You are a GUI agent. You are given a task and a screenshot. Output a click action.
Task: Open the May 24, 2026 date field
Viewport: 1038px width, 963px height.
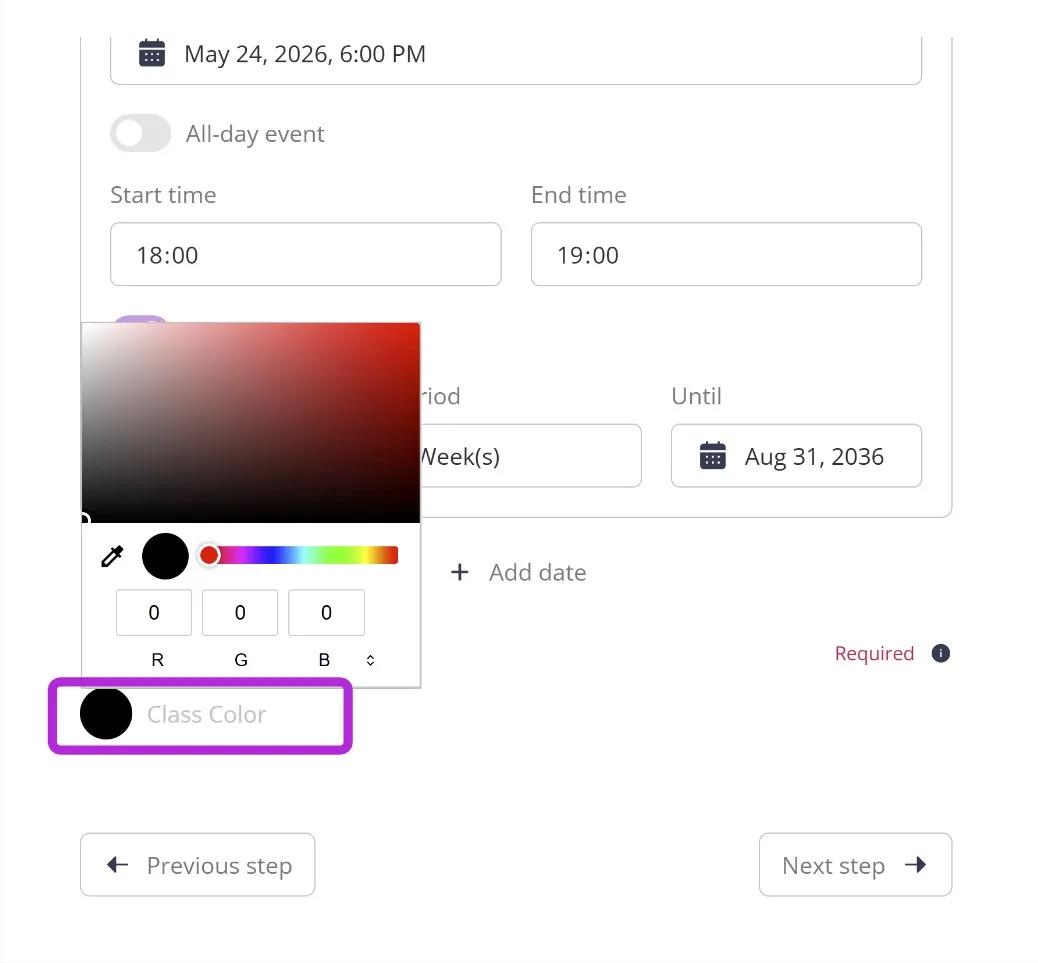(x=516, y=54)
